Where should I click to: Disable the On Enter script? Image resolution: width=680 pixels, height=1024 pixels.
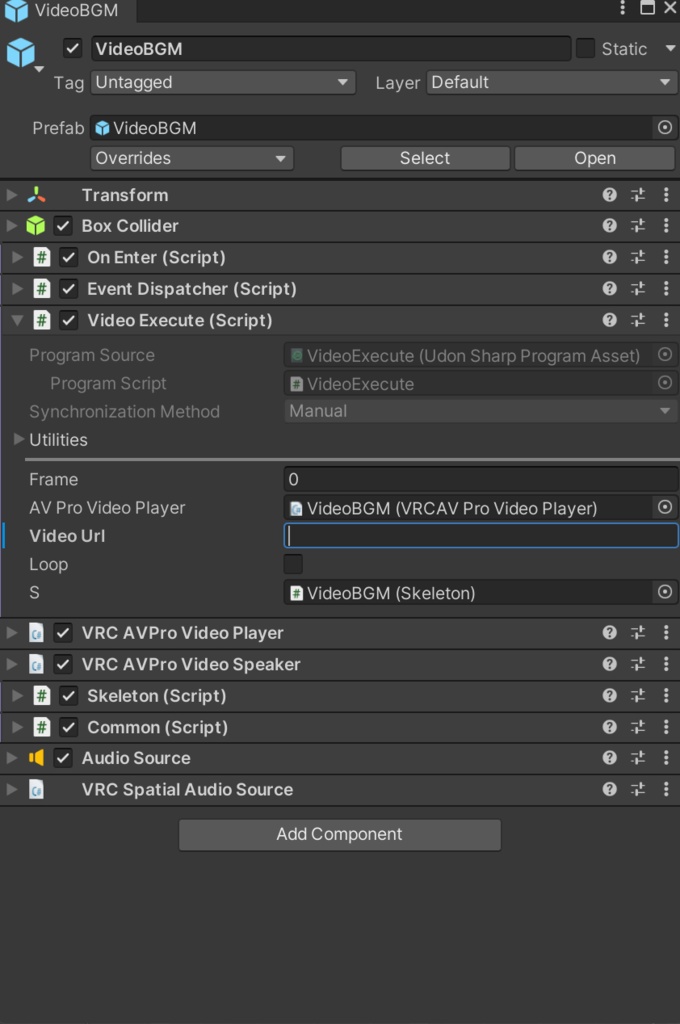tap(69, 257)
